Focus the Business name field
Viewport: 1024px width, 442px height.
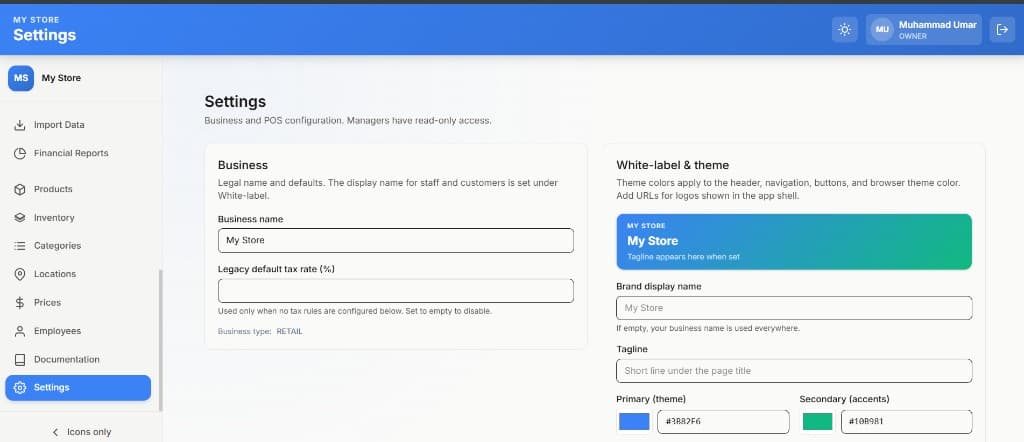(396, 240)
